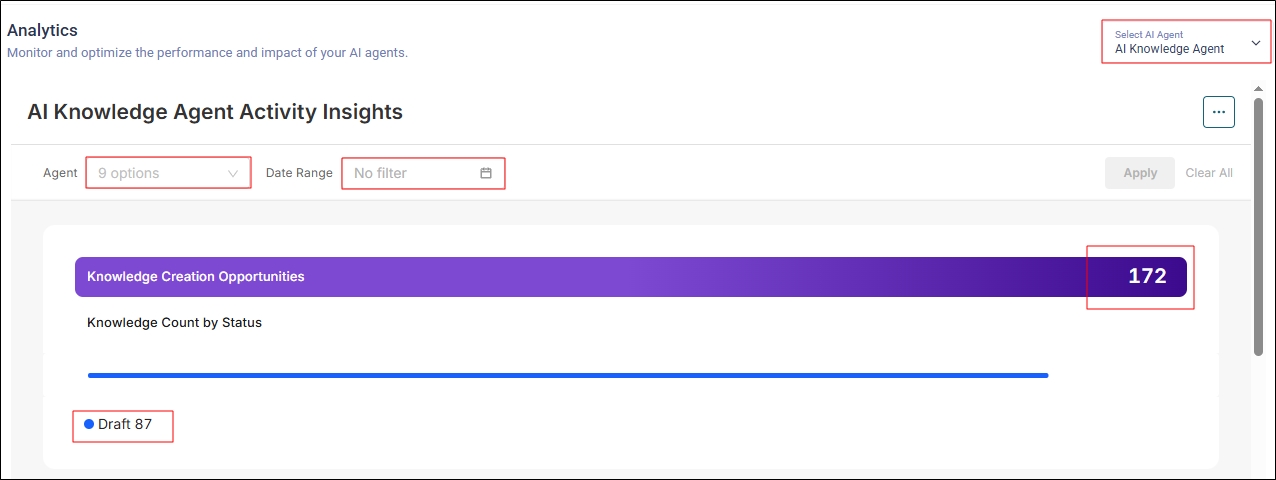Click the blue status progress bar
Viewport: 1276px width, 480px height.
tap(567, 375)
